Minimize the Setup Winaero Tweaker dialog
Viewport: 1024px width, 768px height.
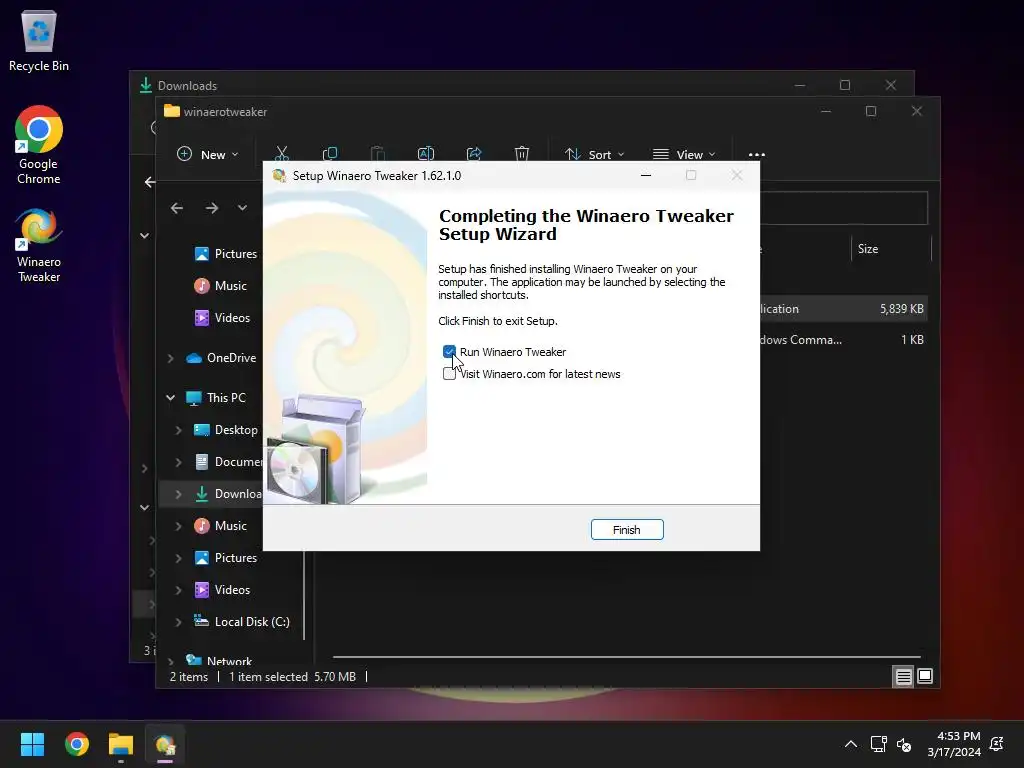pyautogui.click(x=646, y=175)
